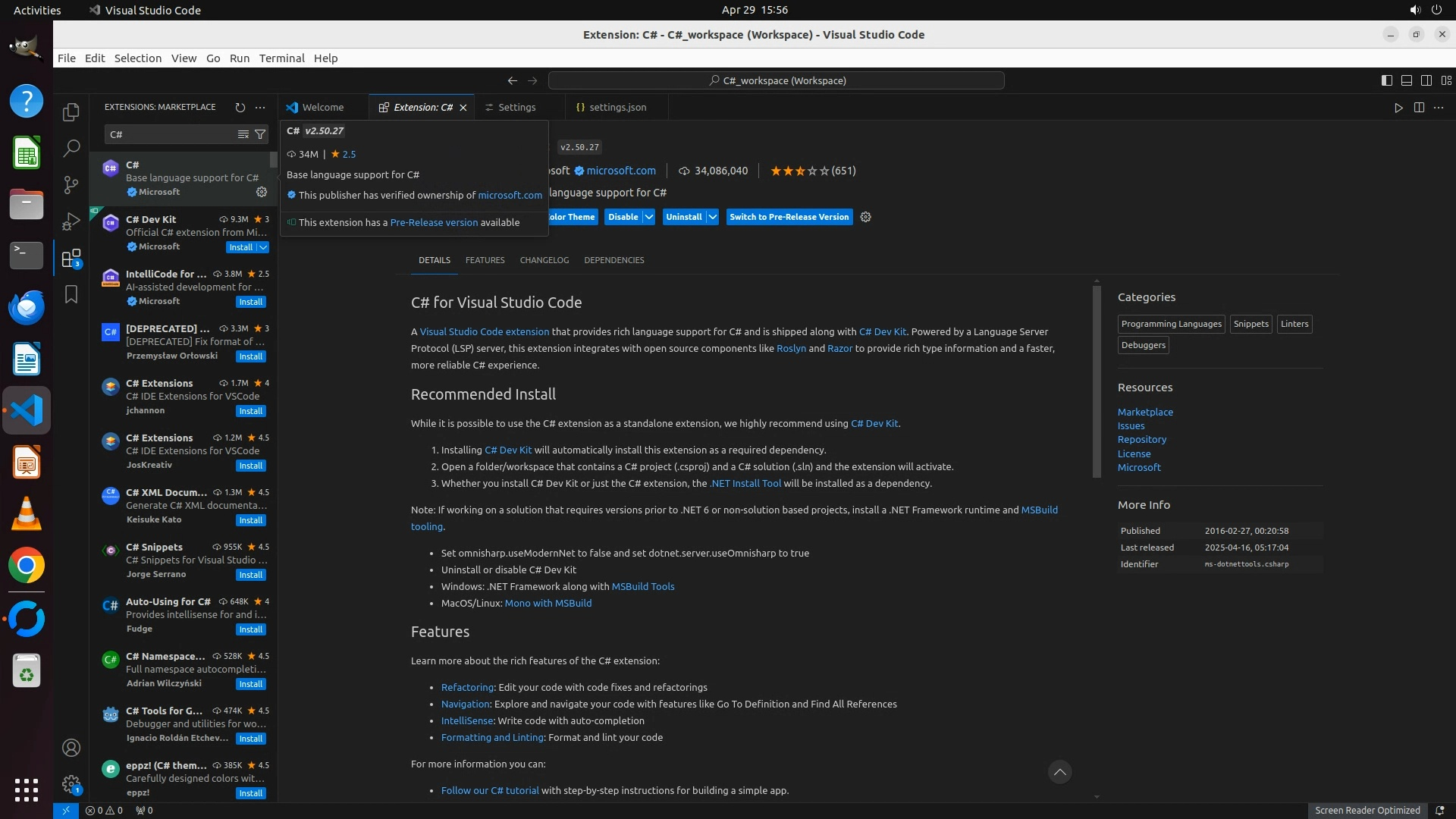Viewport: 1456px width, 819px height.
Task: Open the Source Control view
Action: (x=71, y=185)
